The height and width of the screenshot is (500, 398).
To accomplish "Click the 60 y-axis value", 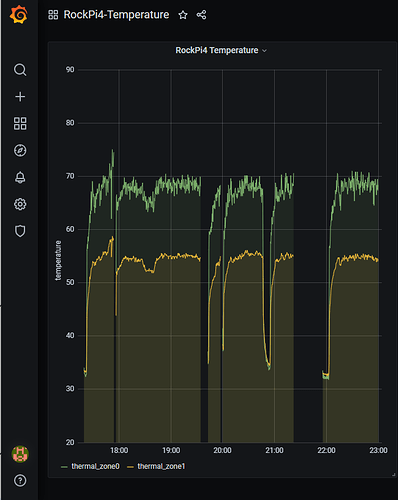I will (70, 229).
